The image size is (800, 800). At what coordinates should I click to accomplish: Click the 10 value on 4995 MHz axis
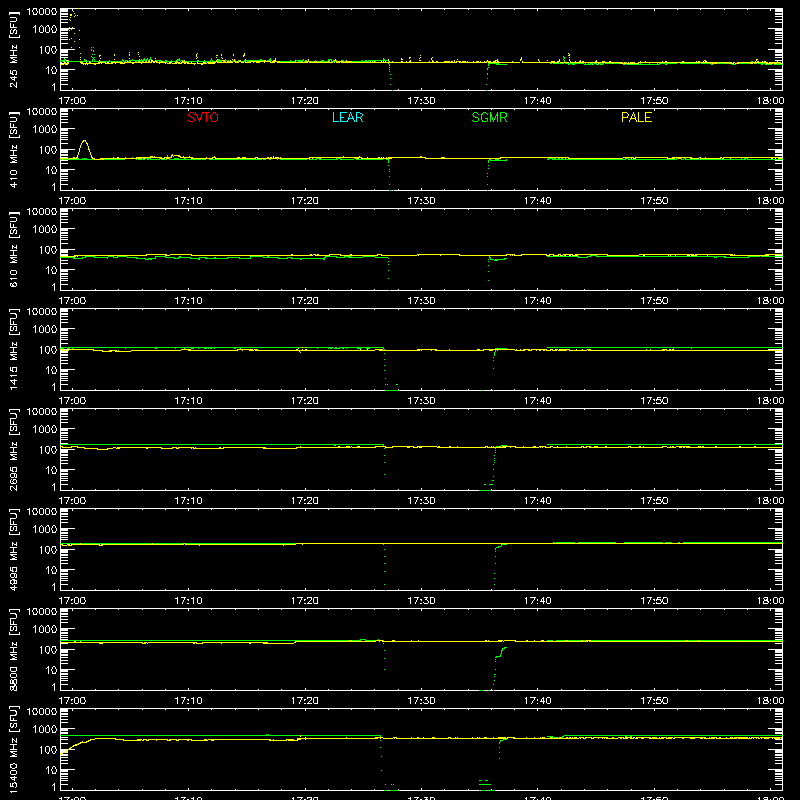pos(51,570)
